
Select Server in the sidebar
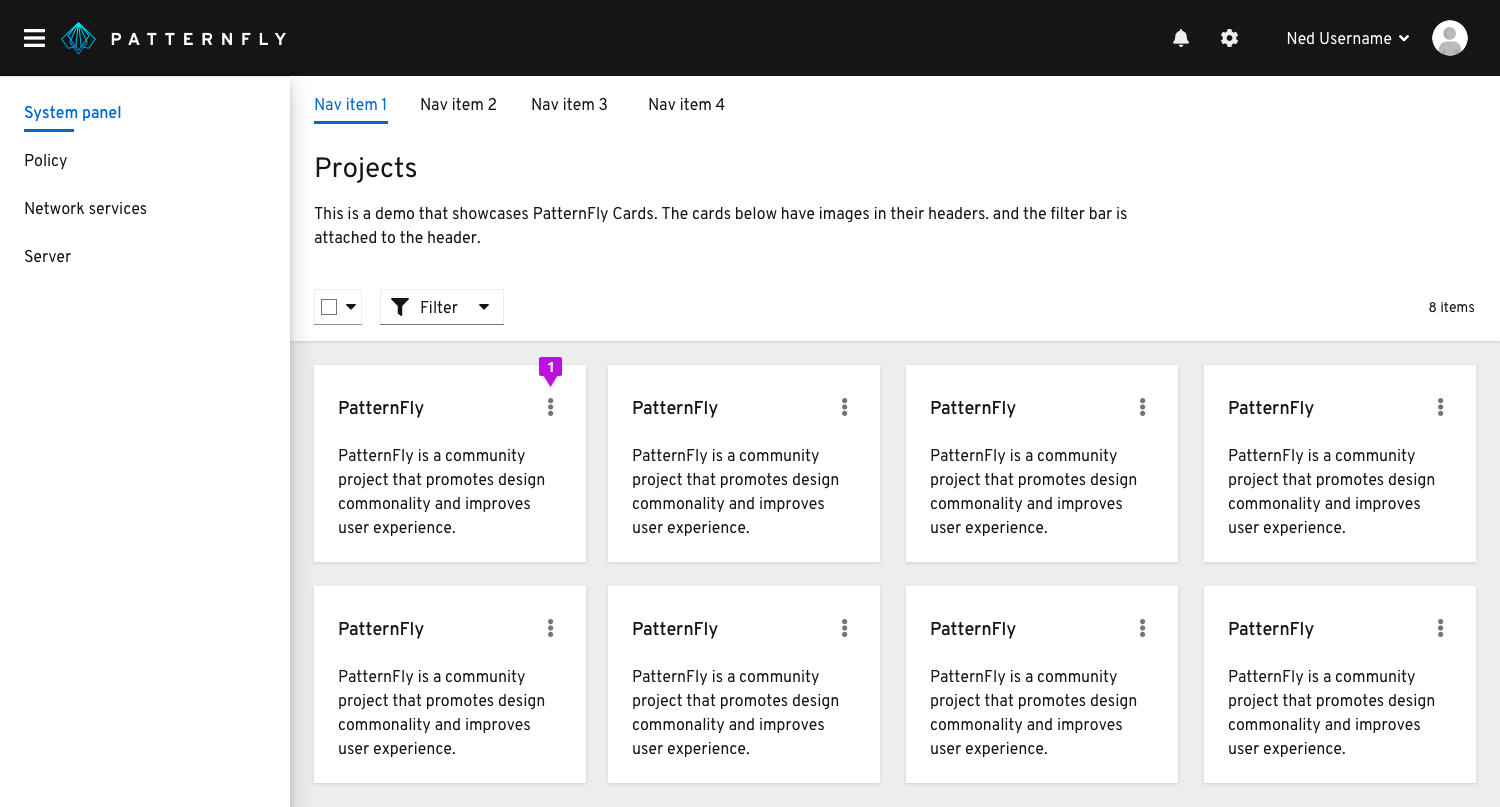click(x=48, y=257)
